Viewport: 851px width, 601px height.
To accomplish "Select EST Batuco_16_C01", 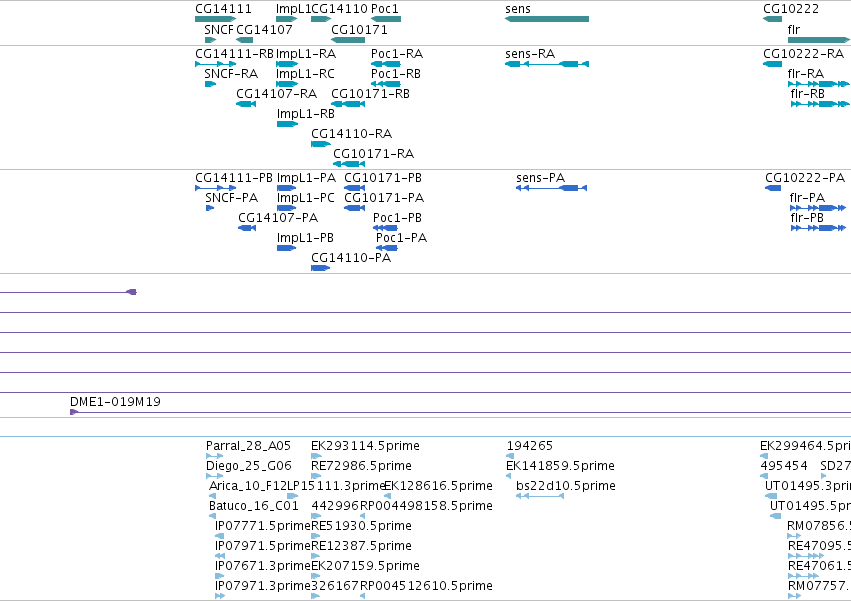I will [212, 516].
